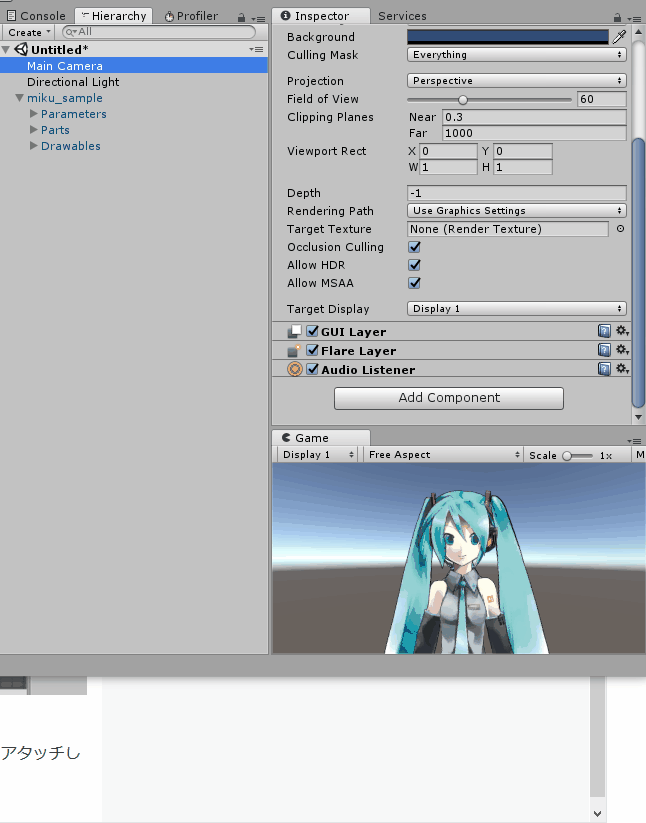Click the Depth value field
646x823 pixels.
516,193
